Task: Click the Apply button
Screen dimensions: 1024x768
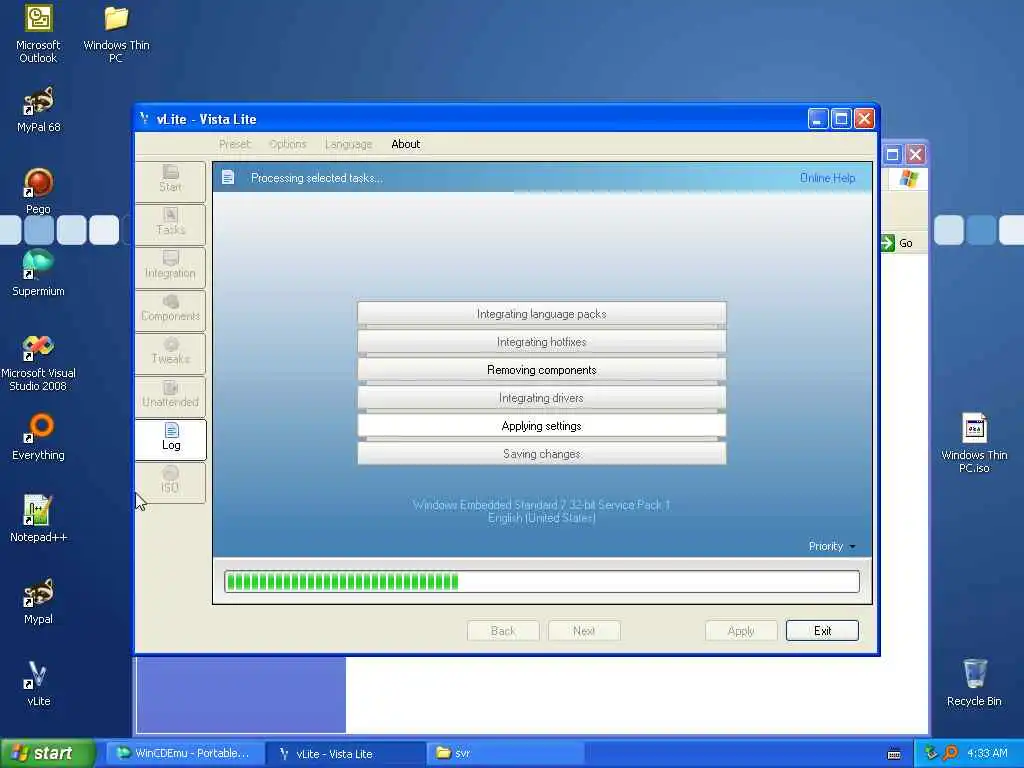Action: point(741,631)
